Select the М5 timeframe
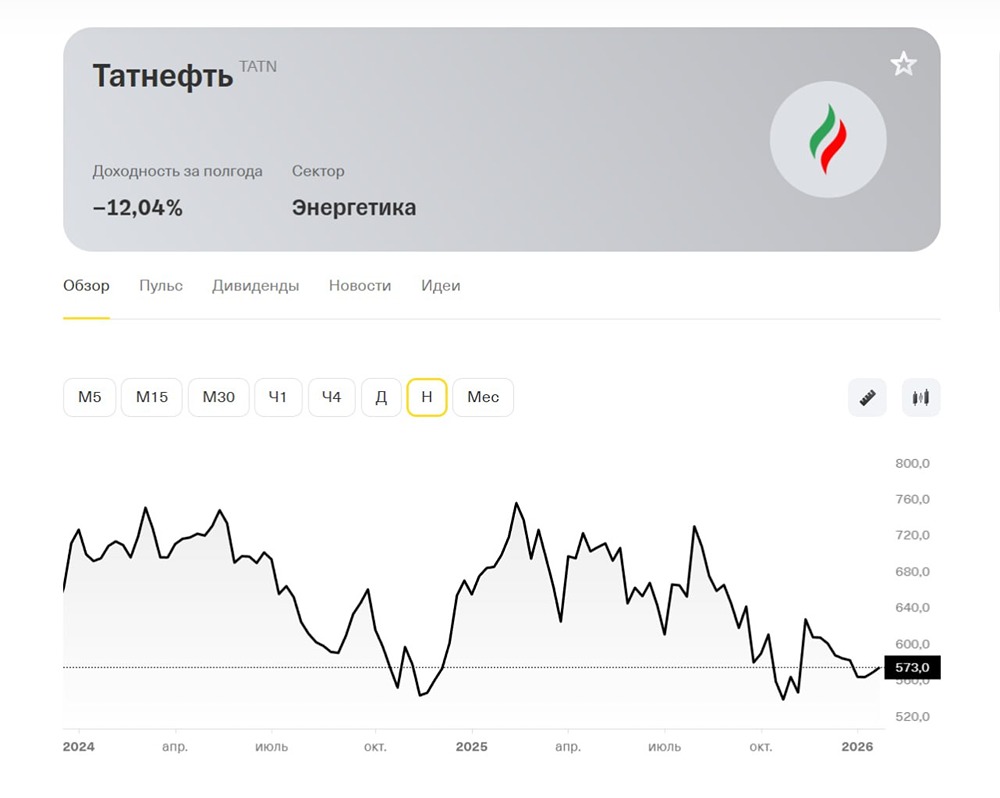 90,397
